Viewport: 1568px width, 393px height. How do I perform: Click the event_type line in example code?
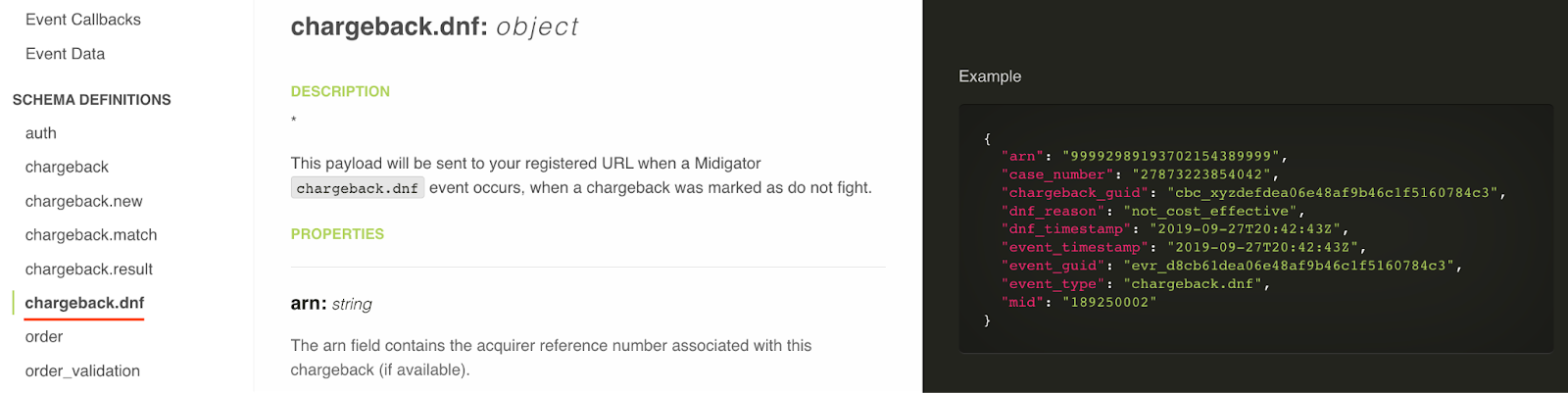pyautogui.click(x=1135, y=284)
